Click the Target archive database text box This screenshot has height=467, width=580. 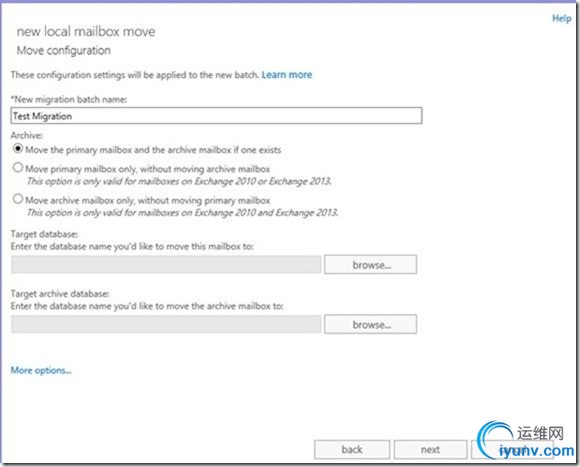[x=166, y=324]
